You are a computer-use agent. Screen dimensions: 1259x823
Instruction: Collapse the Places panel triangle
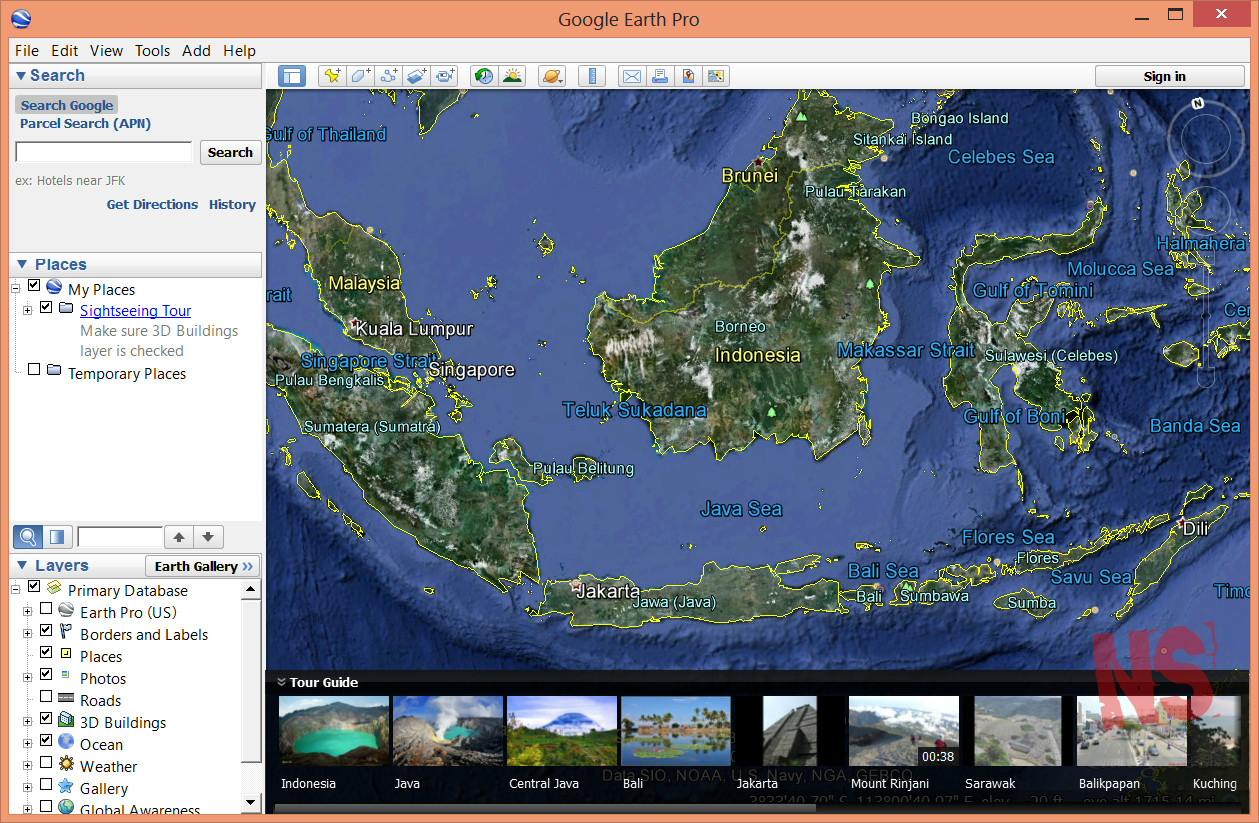21,264
